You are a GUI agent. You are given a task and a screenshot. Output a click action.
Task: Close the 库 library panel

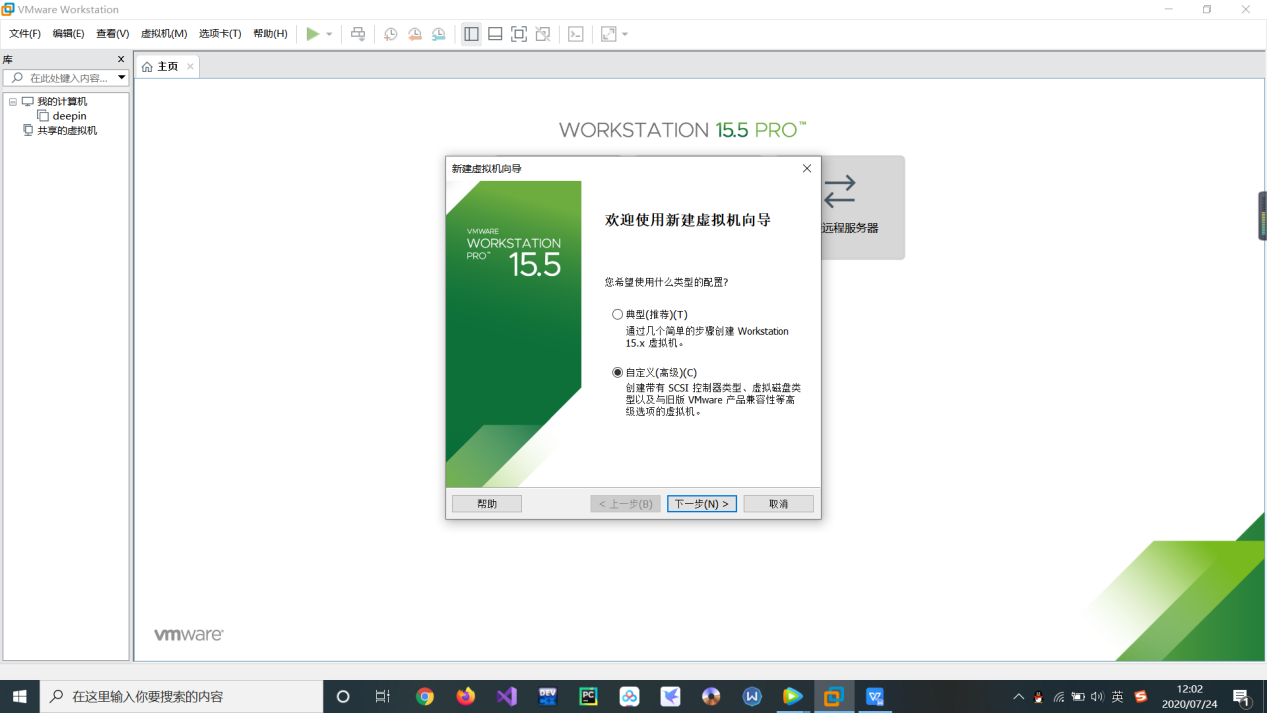pos(121,59)
